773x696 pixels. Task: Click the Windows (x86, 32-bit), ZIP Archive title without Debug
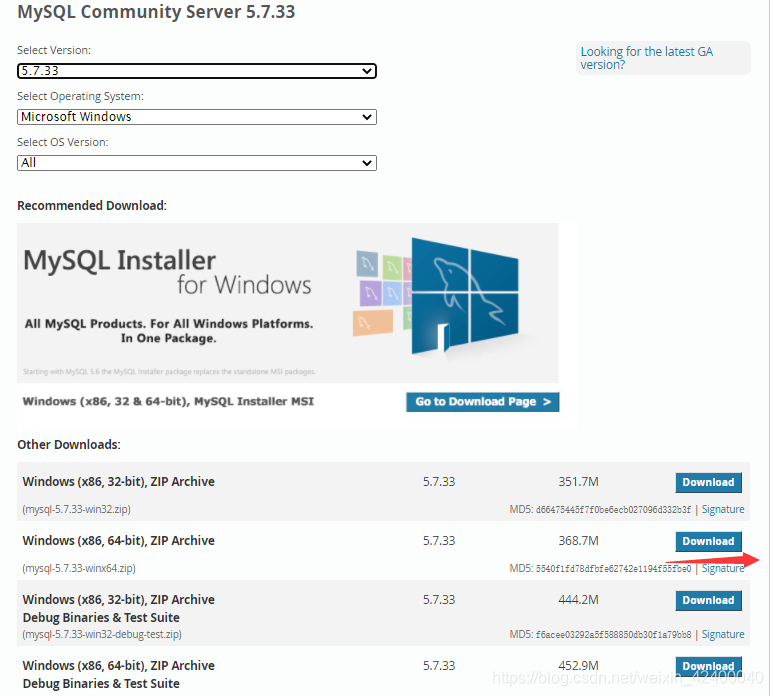point(118,482)
